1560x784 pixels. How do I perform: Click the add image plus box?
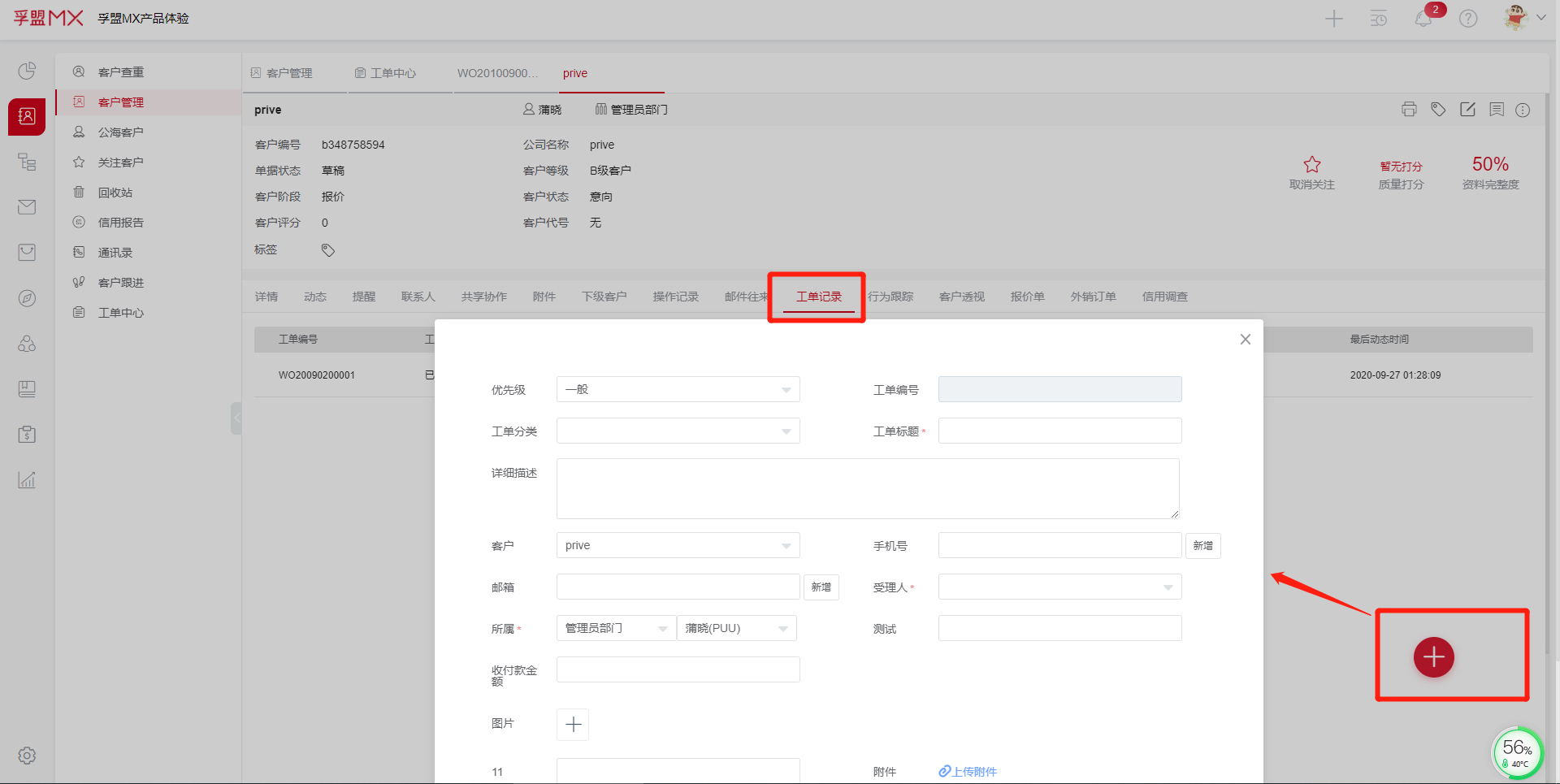[x=573, y=725]
